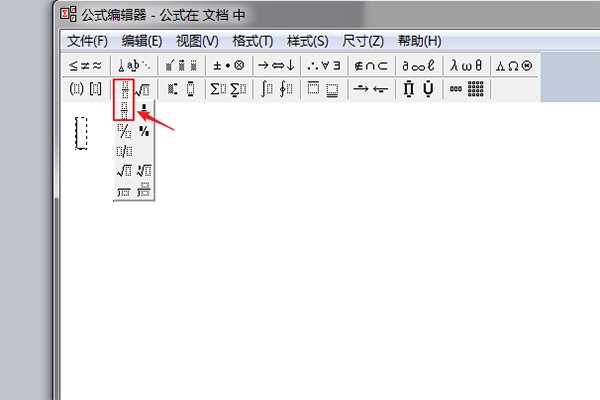Open the uppercase Greek palette (ΛΩΘ)
The width and height of the screenshot is (600, 400).
click(514, 66)
